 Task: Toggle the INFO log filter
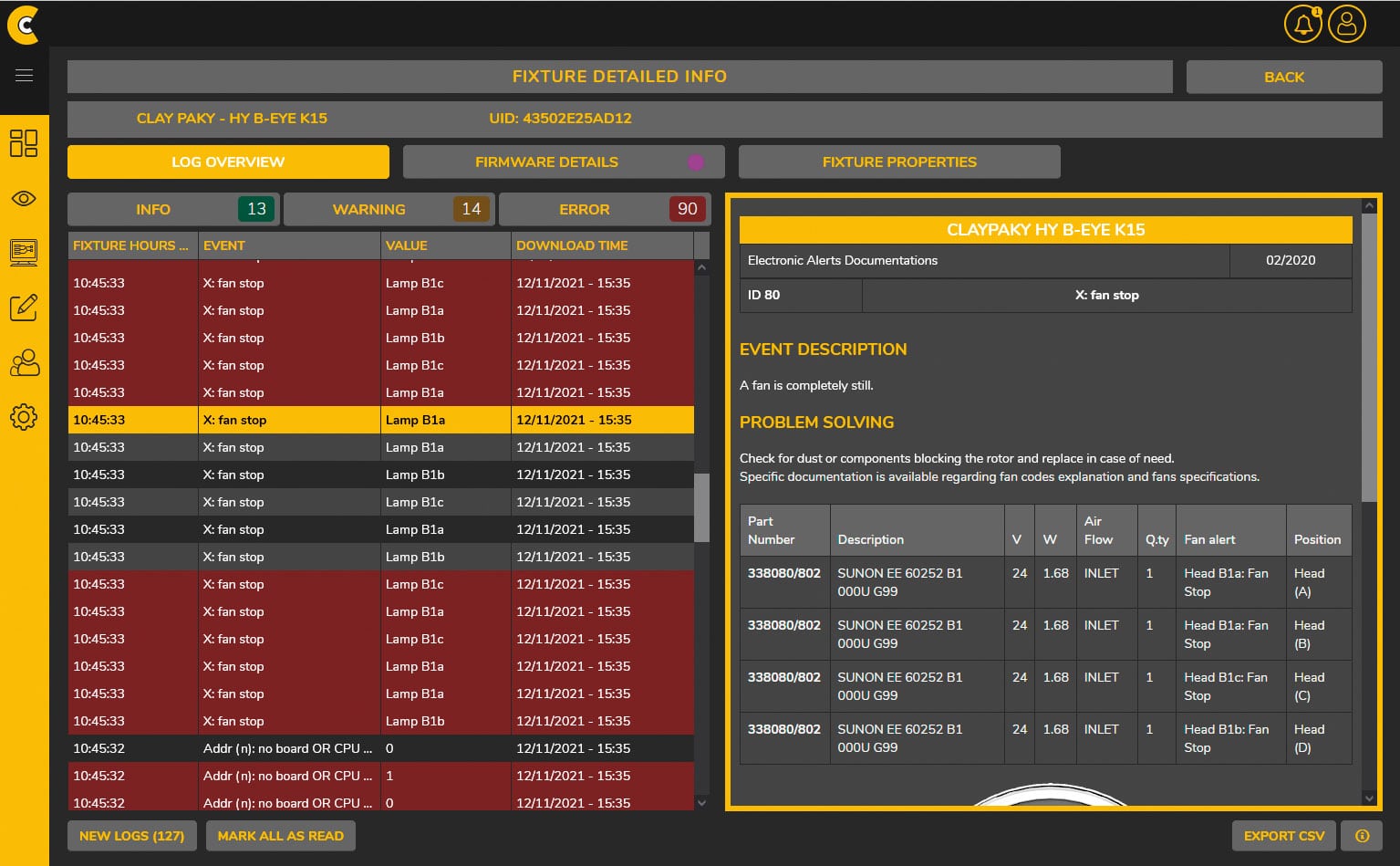click(x=173, y=209)
